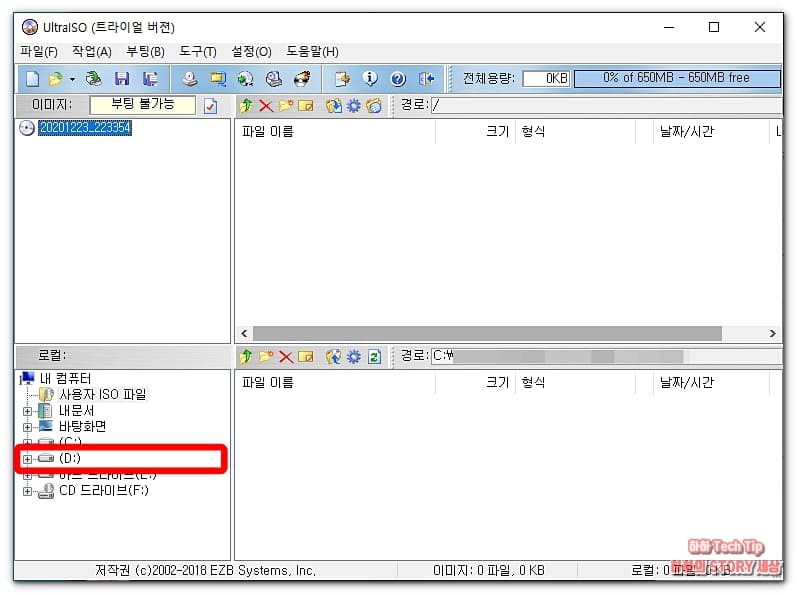Viewport: 797px width, 595px height.
Task: Click the 부팅 불가능 boot status field
Action: 142,105
